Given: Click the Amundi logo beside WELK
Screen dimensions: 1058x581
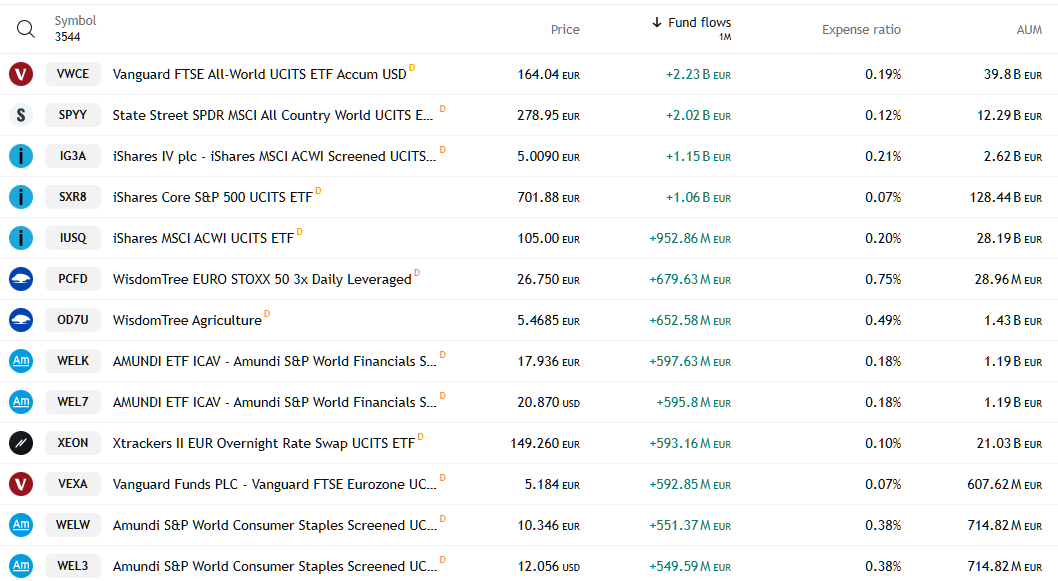Looking at the screenshot, I should (21, 361).
